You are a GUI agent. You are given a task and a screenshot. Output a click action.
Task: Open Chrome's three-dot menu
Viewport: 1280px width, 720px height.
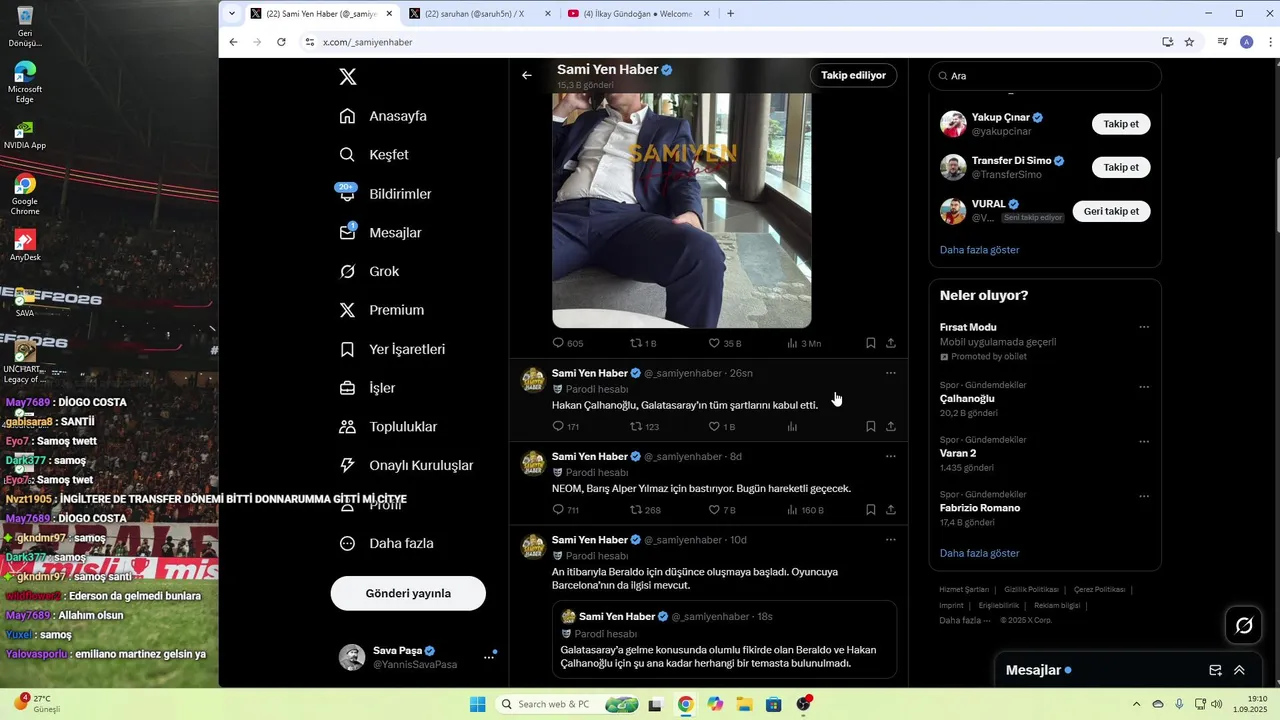(1270, 42)
